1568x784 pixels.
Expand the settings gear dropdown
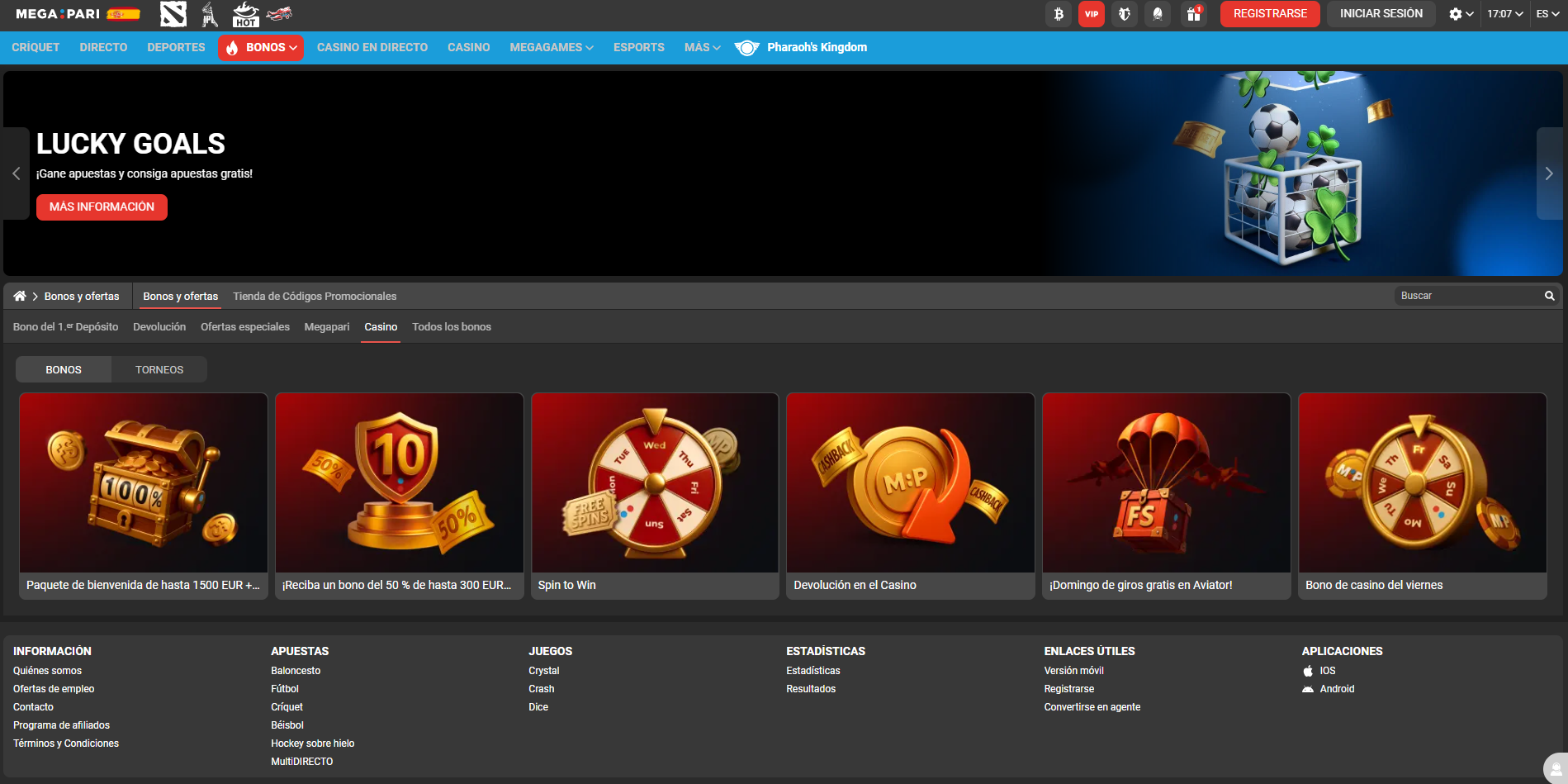(1461, 14)
